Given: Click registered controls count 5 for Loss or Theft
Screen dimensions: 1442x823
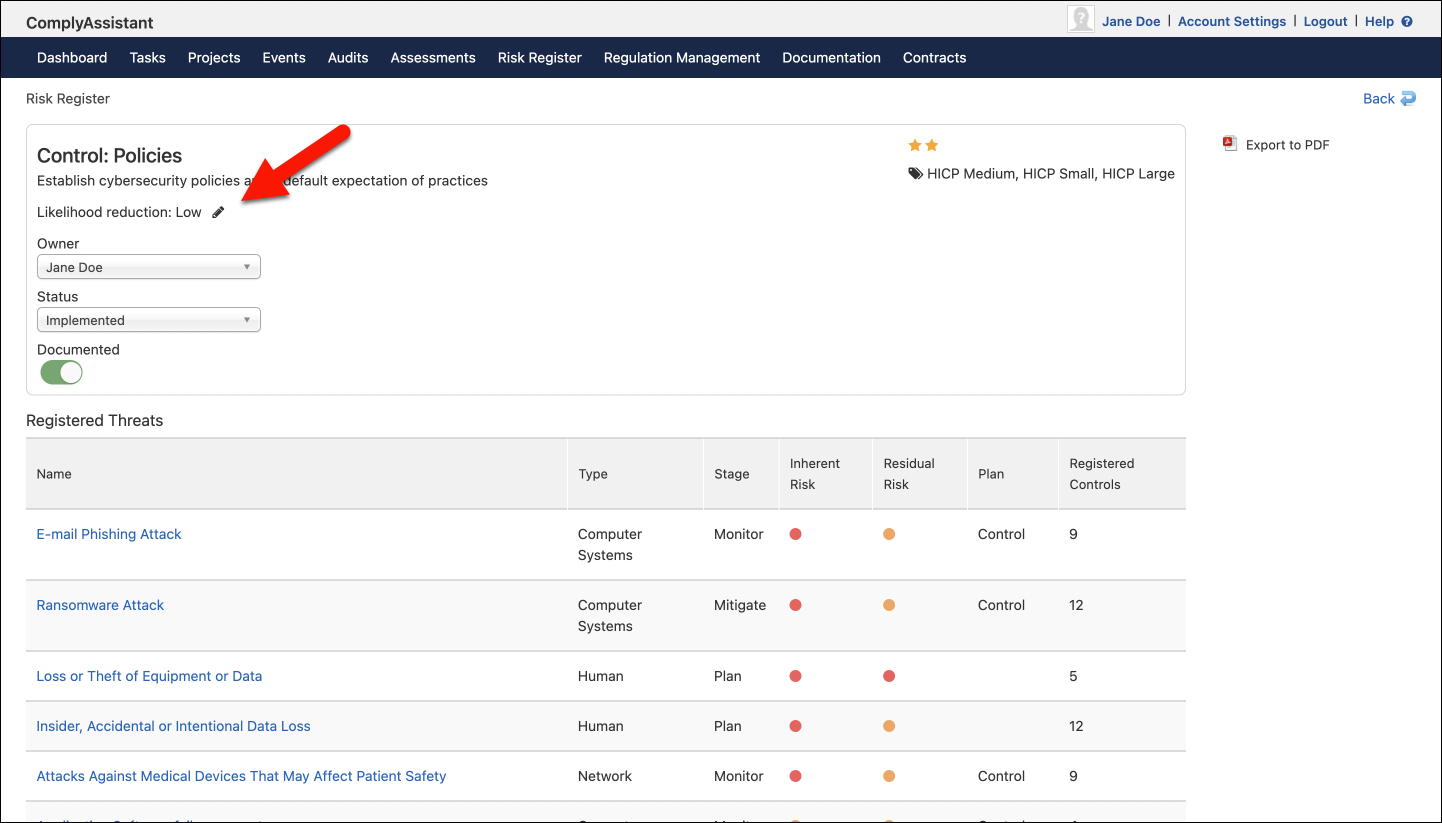Looking at the screenshot, I should point(1073,676).
